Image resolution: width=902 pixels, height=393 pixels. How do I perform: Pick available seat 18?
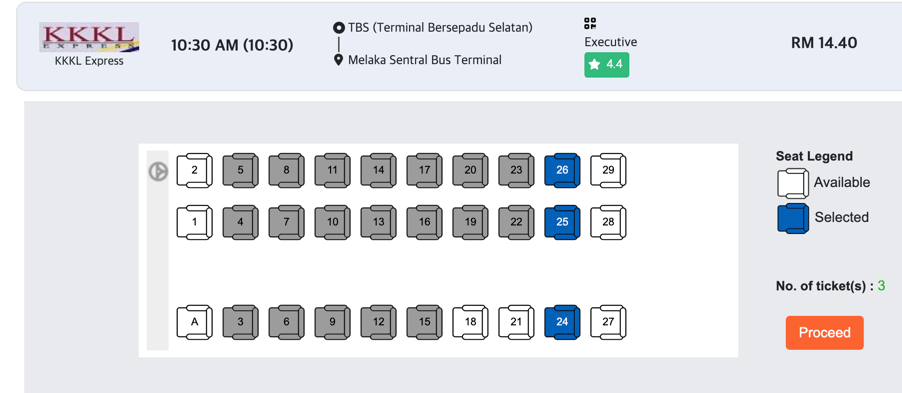point(471,322)
